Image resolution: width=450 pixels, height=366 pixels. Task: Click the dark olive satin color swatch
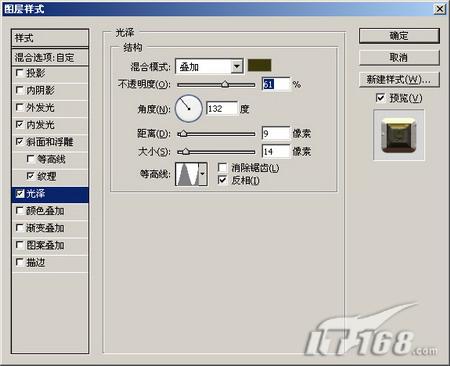tap(259, 65)
